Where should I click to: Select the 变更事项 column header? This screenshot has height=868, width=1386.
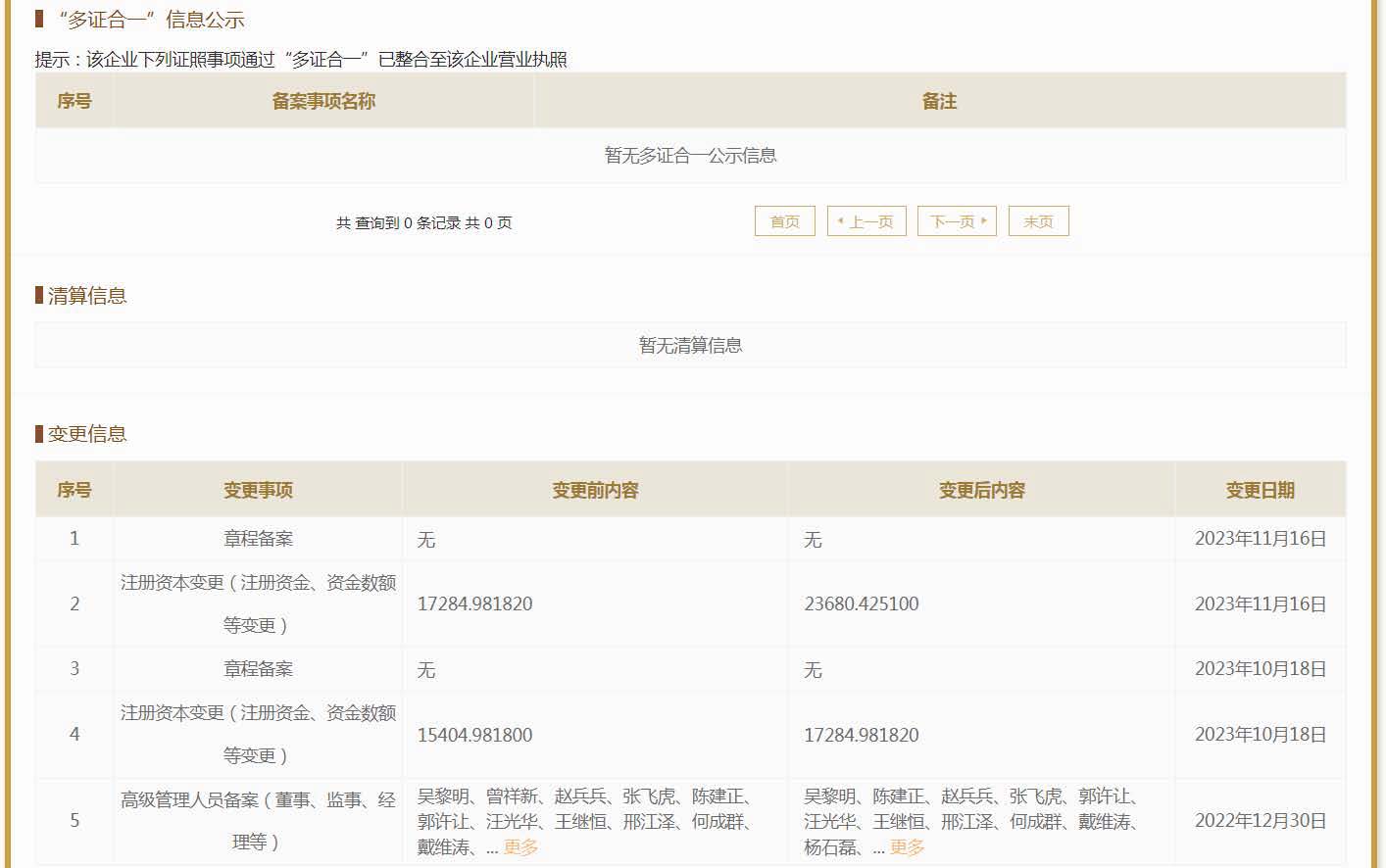[258, 490]
